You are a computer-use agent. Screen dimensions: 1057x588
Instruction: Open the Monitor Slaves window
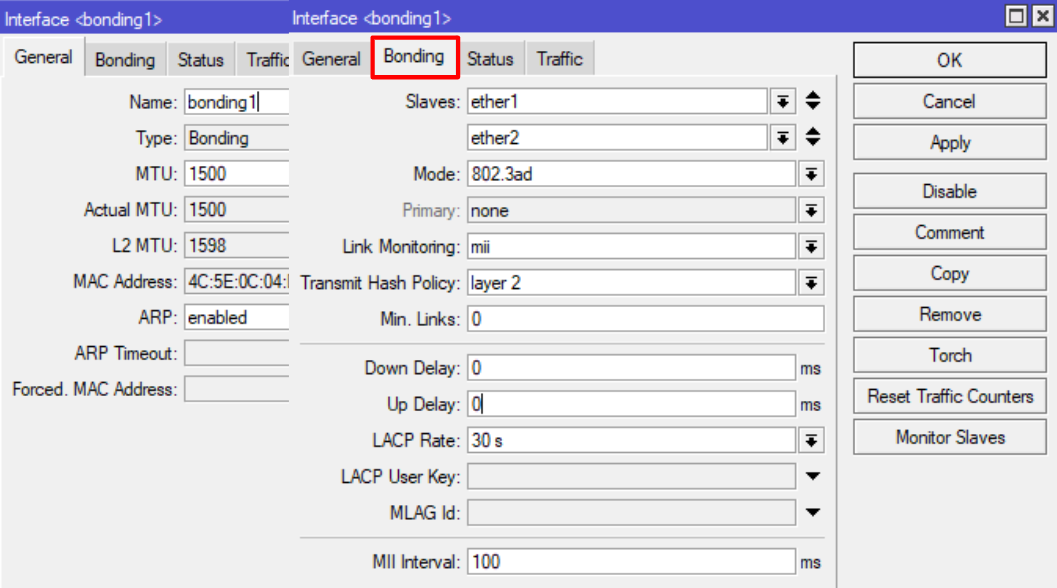click(948, 437)
